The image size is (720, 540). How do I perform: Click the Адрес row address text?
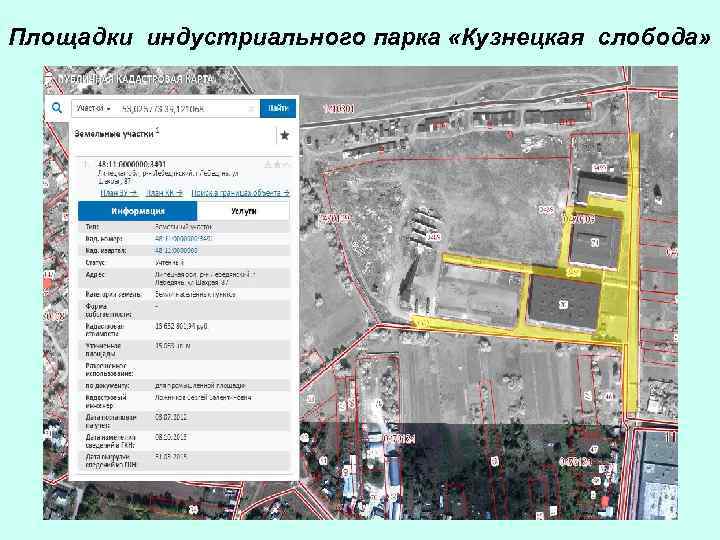pyautogui.click(x=205, y=278)
